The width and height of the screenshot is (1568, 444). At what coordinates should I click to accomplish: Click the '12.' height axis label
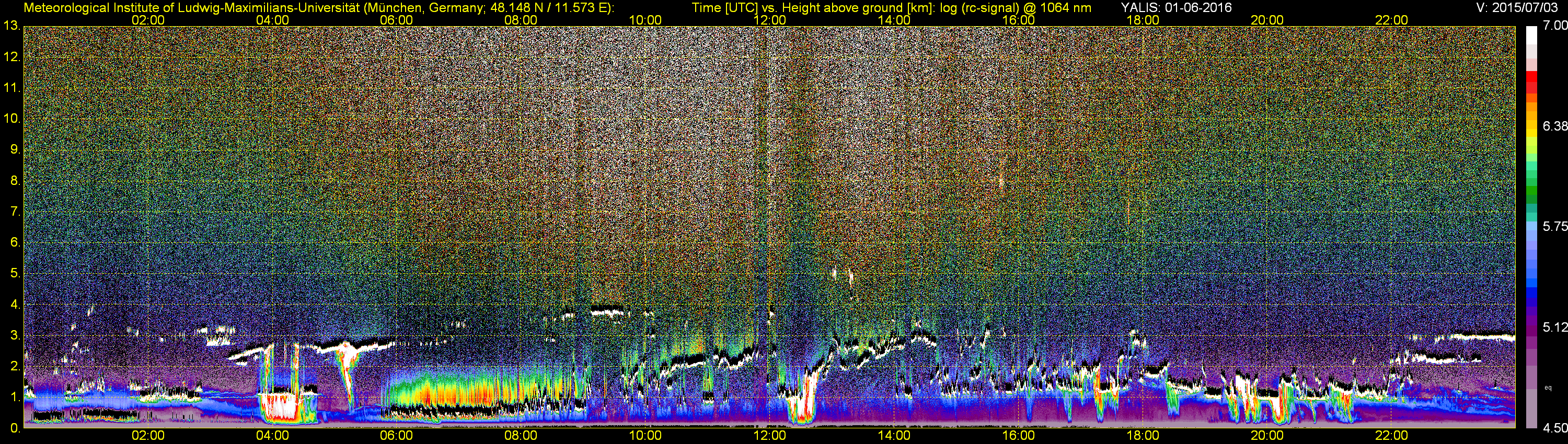point(12,56)
